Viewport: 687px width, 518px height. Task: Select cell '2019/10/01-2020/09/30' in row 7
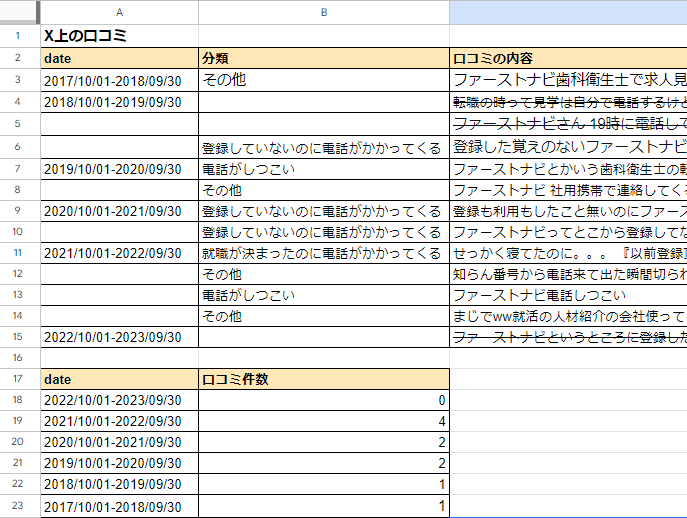pyautogui.click(x=119, y=169)
